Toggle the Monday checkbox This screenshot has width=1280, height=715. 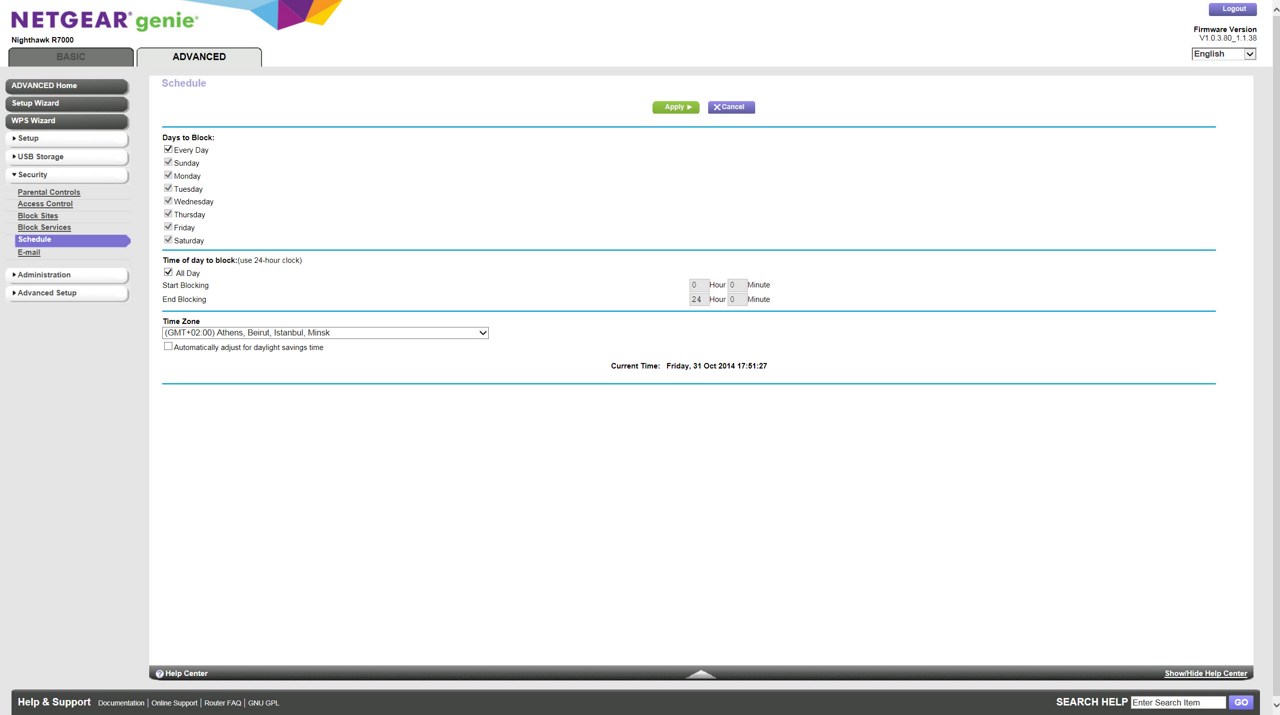click(168, 175)
